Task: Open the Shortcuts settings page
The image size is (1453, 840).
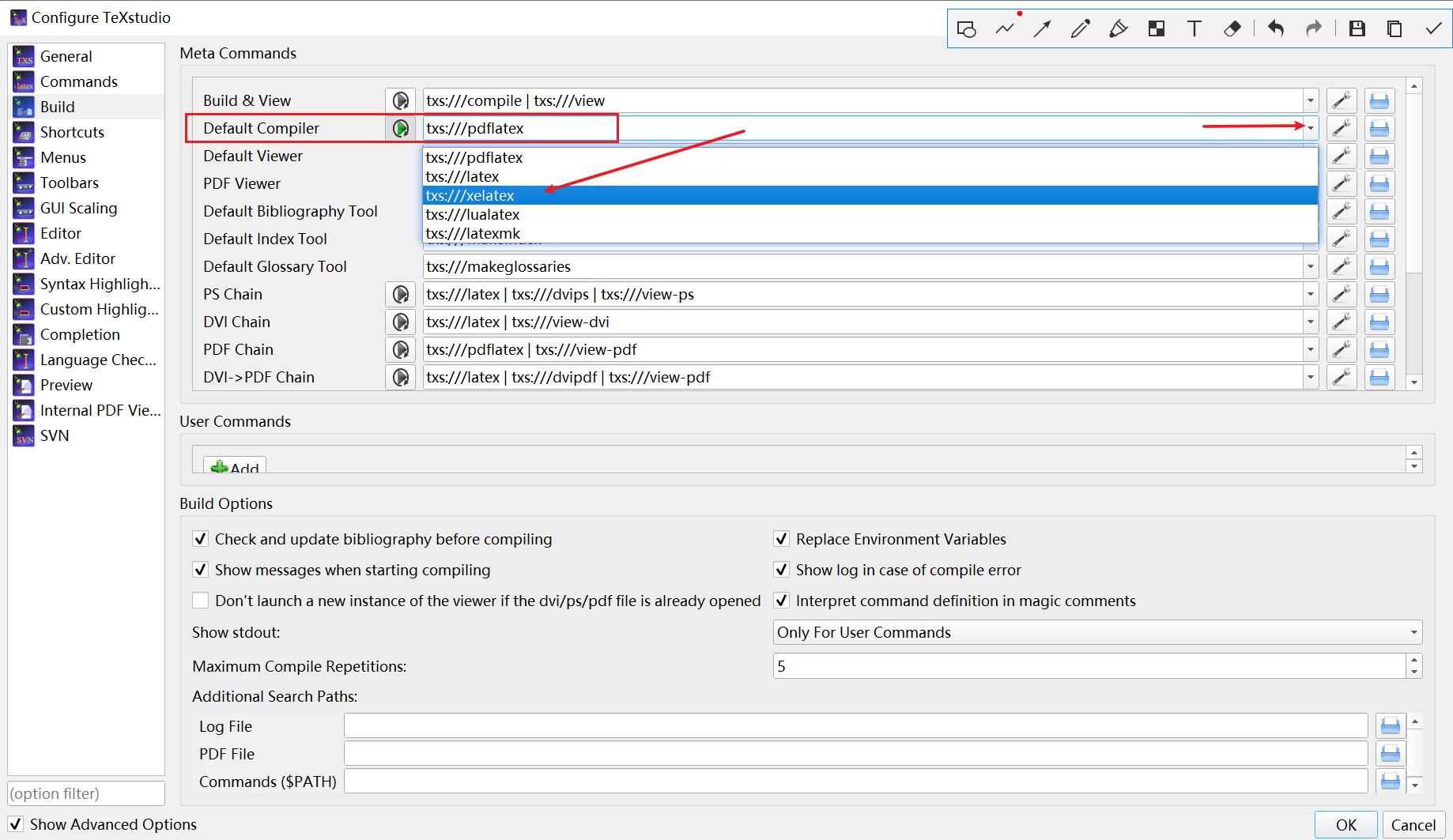Action: [x=87, y=132]
